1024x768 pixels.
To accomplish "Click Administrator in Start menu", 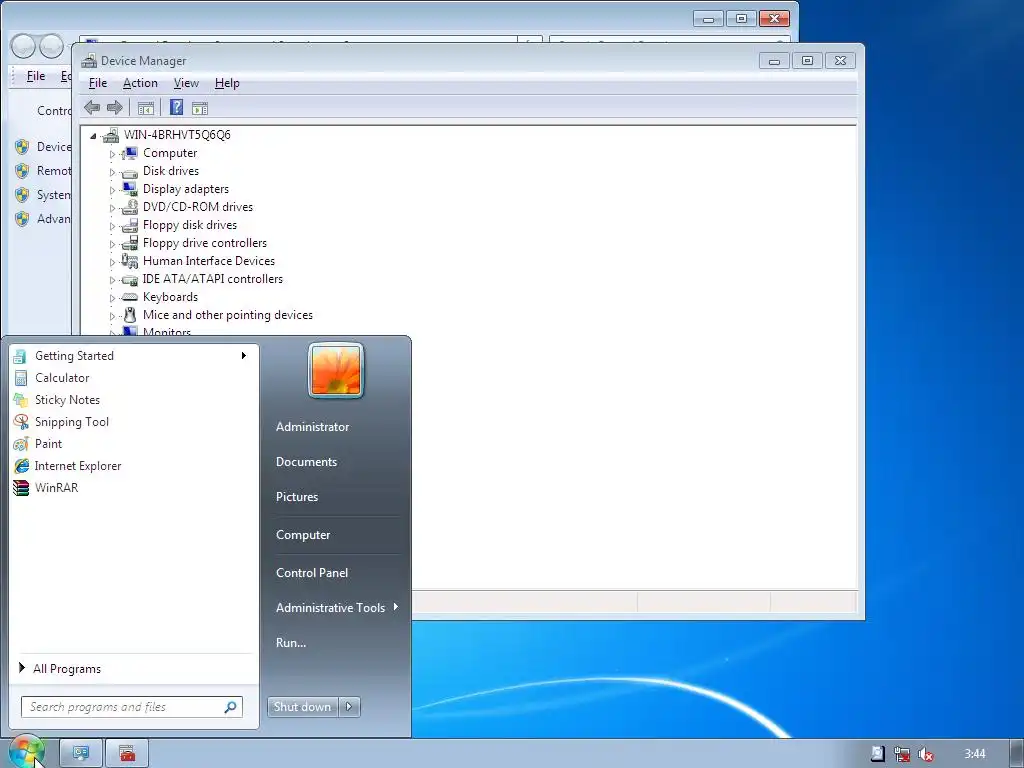I will [x=313, y=426].
